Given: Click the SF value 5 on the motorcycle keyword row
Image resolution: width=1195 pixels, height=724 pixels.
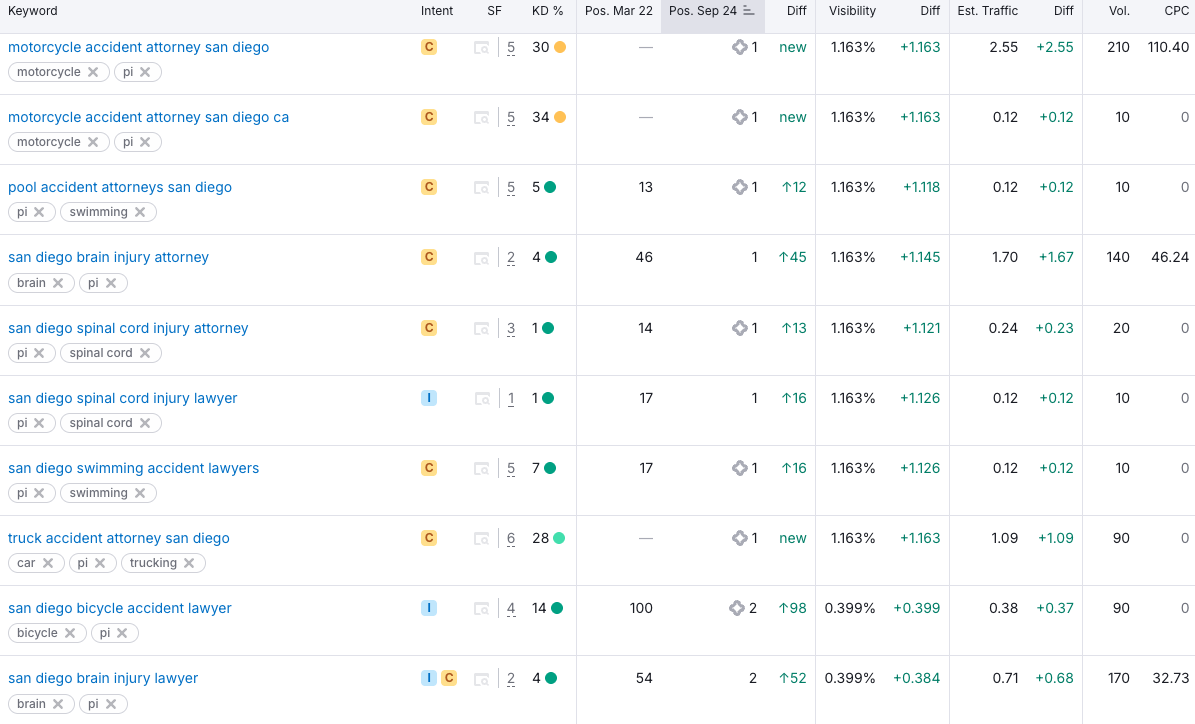Looking at the screenshot, I should (510, 47).
